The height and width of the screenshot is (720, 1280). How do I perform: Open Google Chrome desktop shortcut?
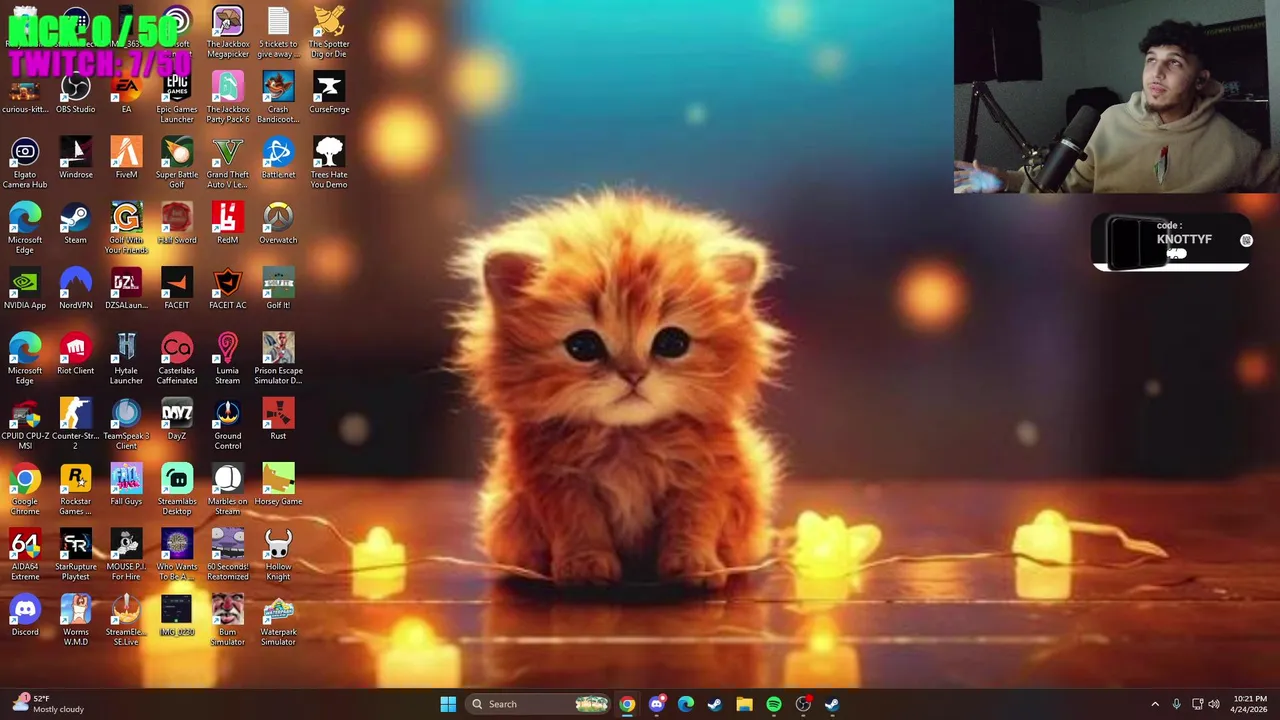click(x=25, y=489)
